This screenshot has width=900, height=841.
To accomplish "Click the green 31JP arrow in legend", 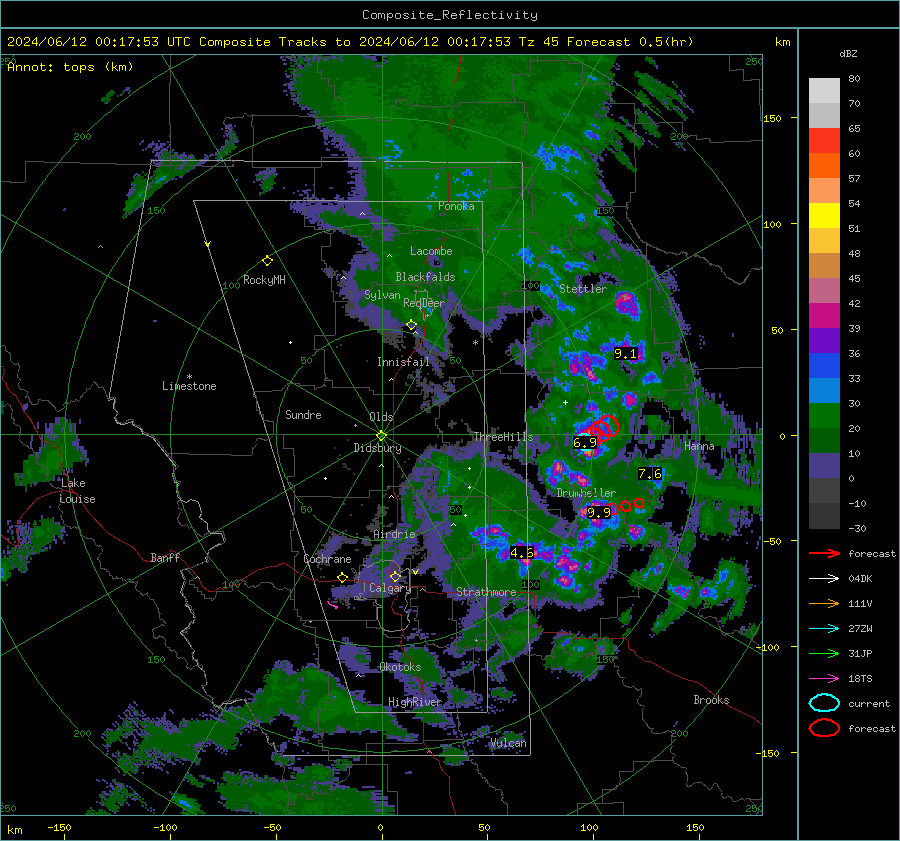I will click(x=824, y=653).
